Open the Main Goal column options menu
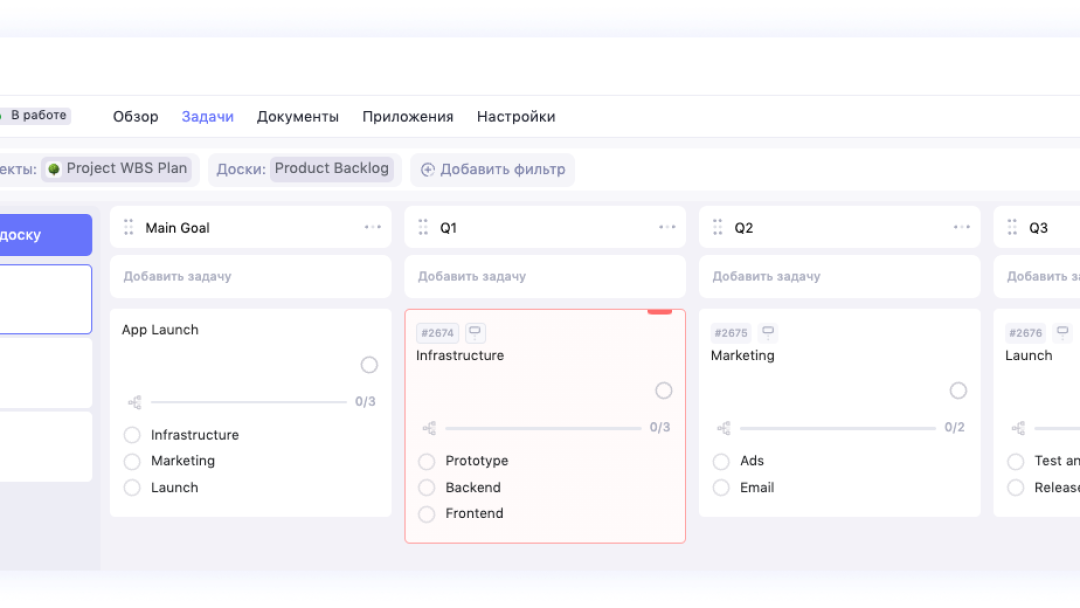Viewport: 1080px width, 608px height. [x=373, y=228]
